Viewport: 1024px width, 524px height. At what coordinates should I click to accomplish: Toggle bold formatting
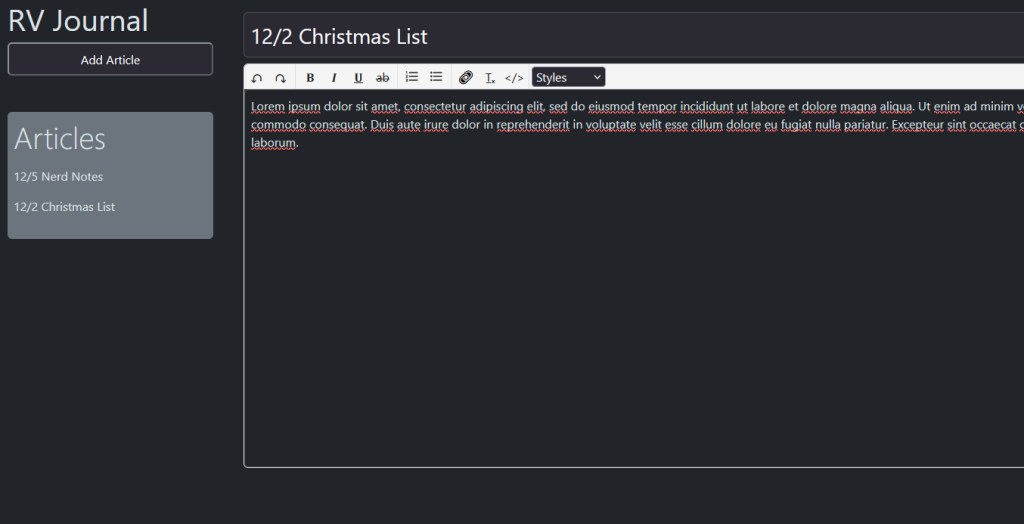tap(310, 78)
